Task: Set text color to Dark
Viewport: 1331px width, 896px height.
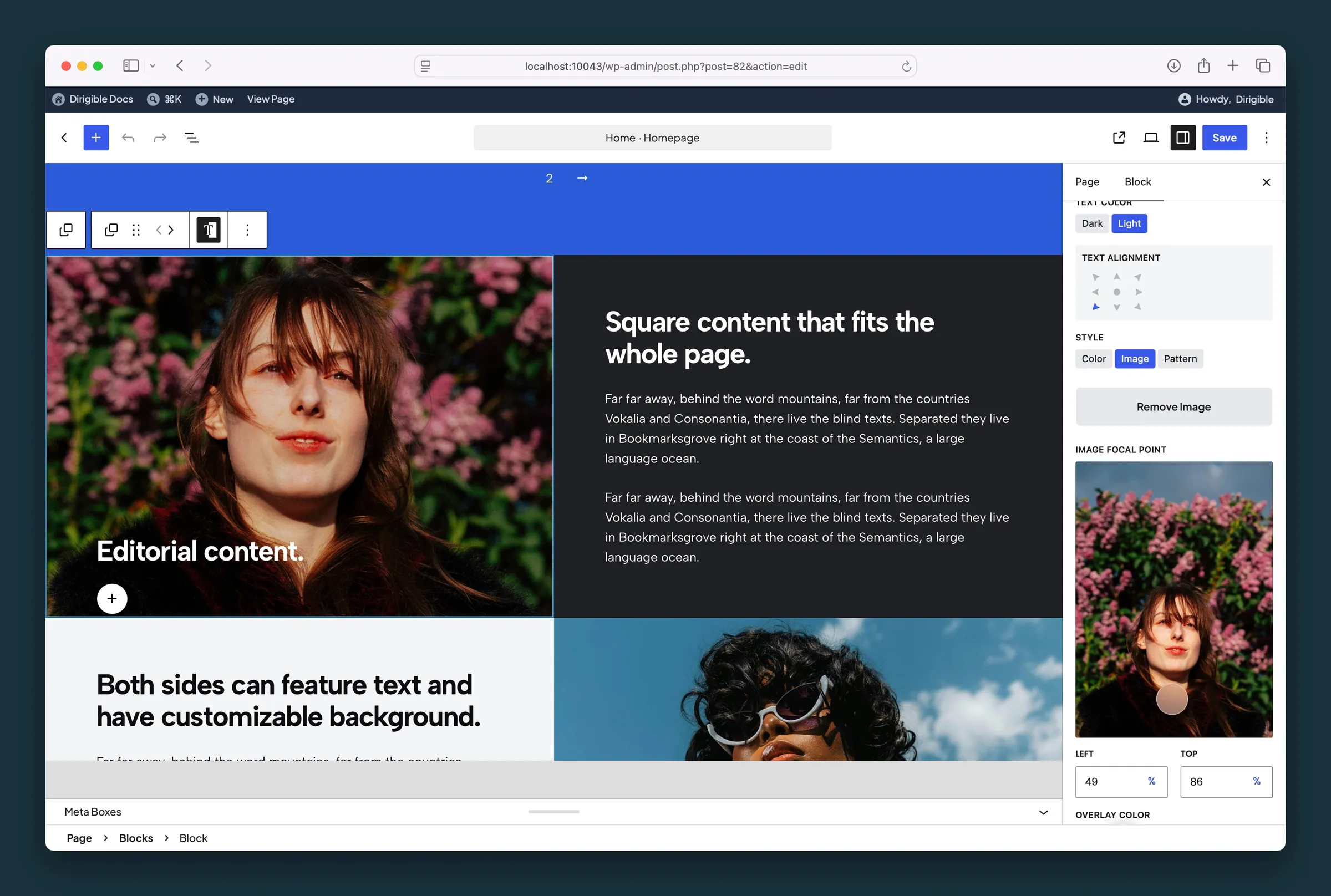Action: tap(1092, 223)
